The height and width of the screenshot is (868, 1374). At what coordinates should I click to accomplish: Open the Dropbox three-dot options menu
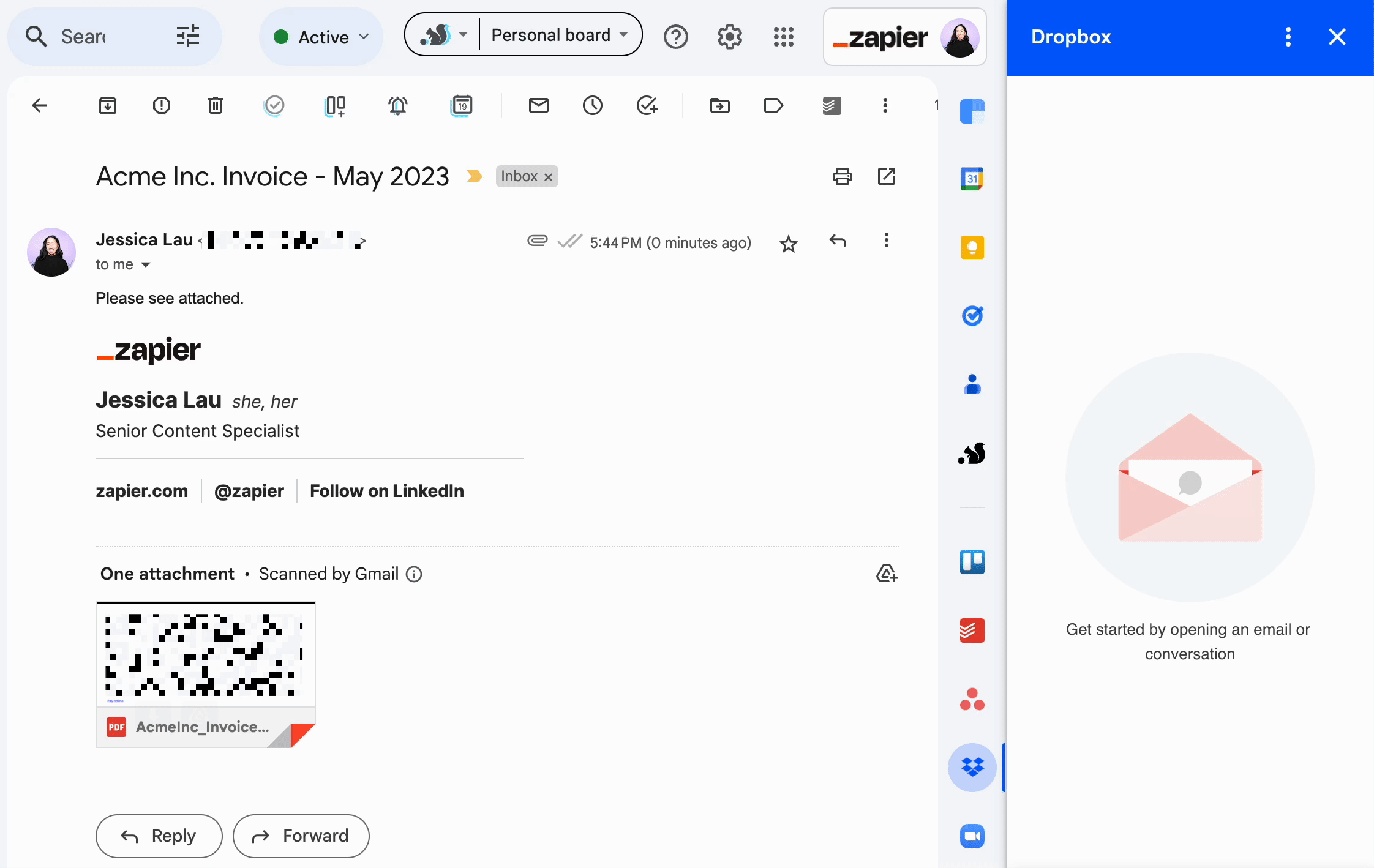(x=1288, y=37)
